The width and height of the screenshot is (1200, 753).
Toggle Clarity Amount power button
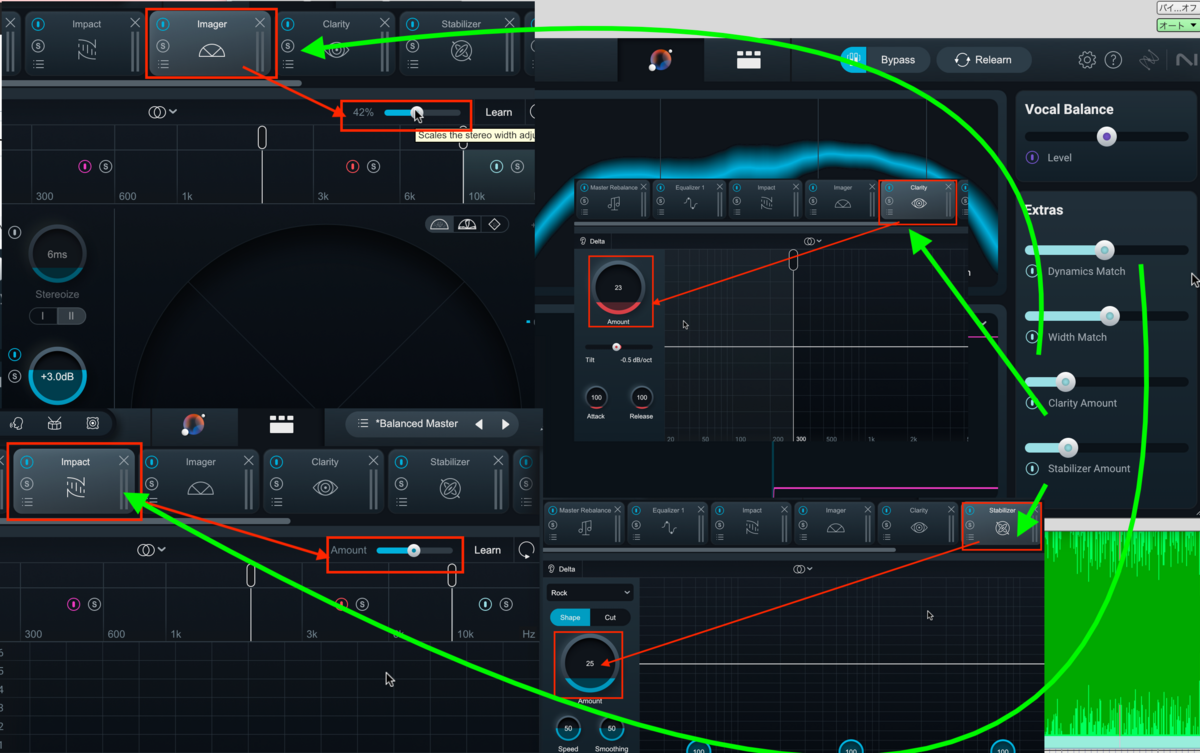point(1032,403)
